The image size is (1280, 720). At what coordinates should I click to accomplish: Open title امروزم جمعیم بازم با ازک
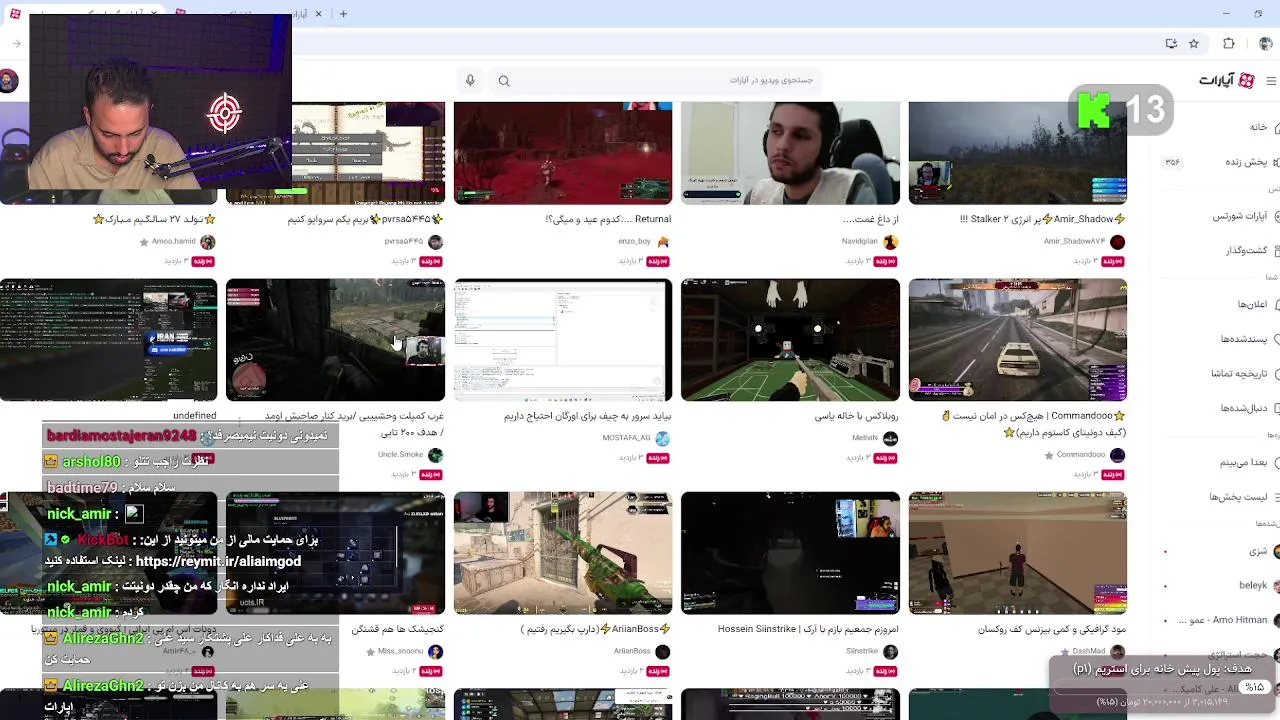click(x=808, y=629)
